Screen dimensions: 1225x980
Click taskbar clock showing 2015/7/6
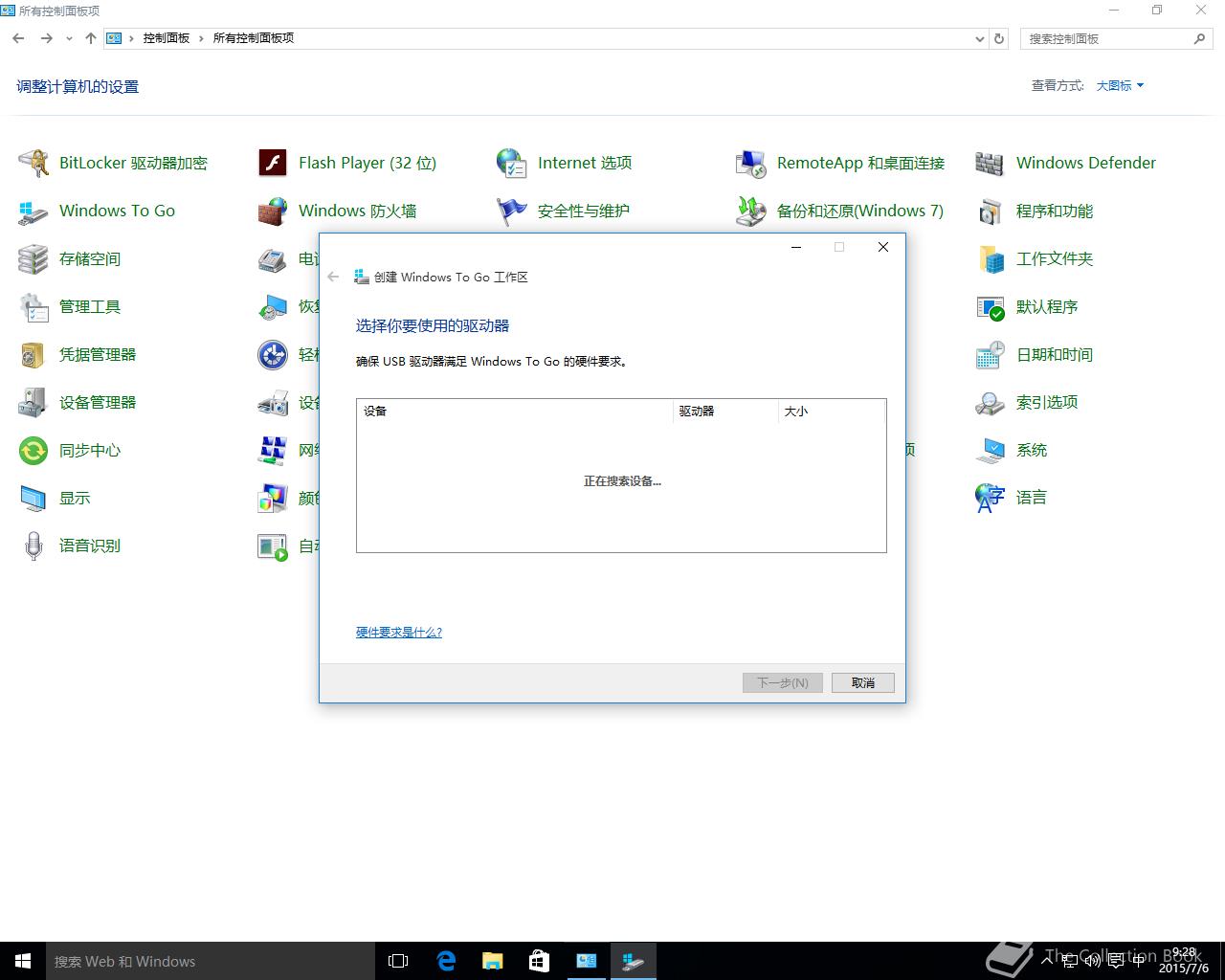1184,960
